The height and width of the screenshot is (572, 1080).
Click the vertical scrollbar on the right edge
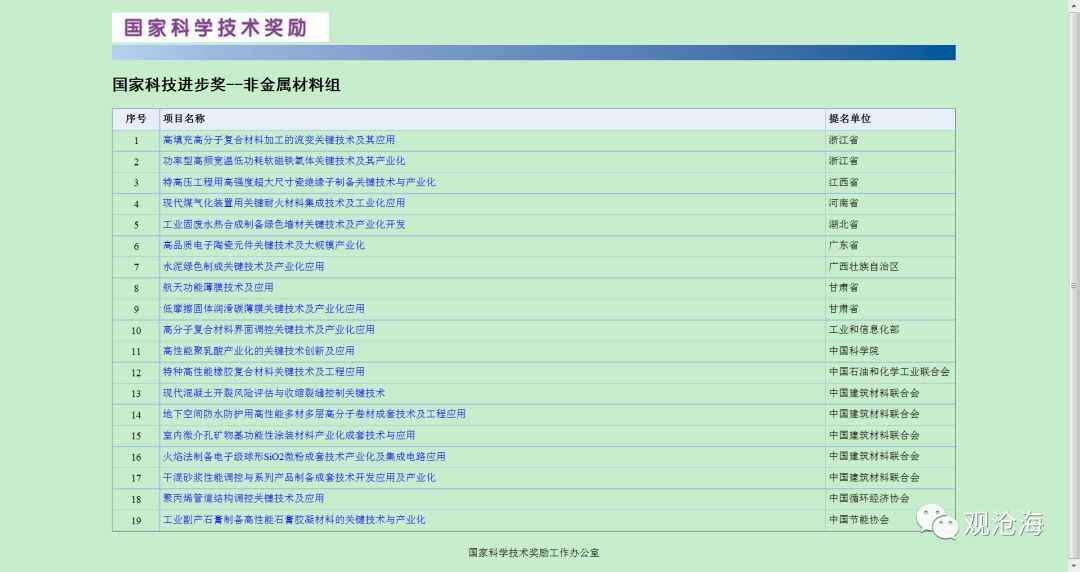(x=1074, y=286)
